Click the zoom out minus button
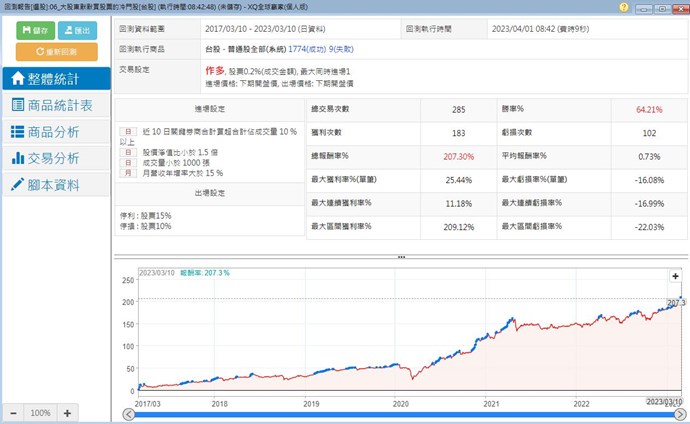The height and width of the screenshot is (424, 690). pyautogui.click(x=12, y=412)
